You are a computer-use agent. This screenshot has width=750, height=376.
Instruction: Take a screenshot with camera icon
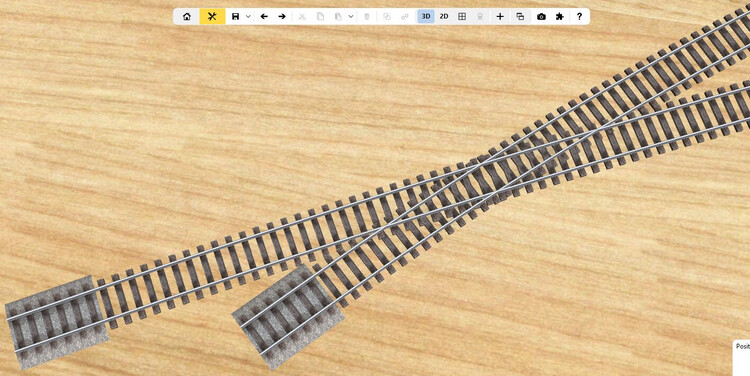[541, 16]
